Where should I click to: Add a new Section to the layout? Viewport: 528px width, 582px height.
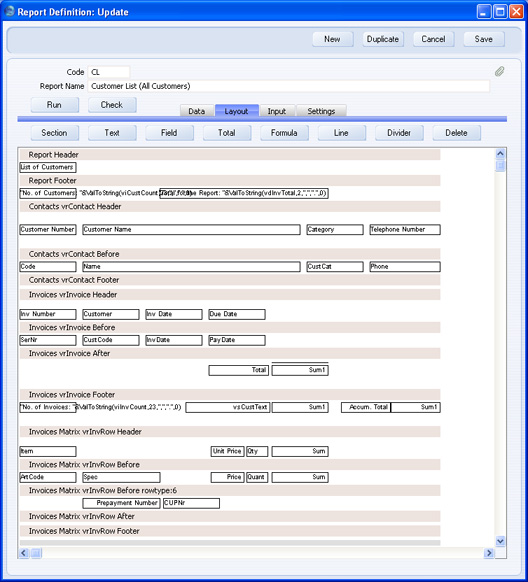point(55,133)
